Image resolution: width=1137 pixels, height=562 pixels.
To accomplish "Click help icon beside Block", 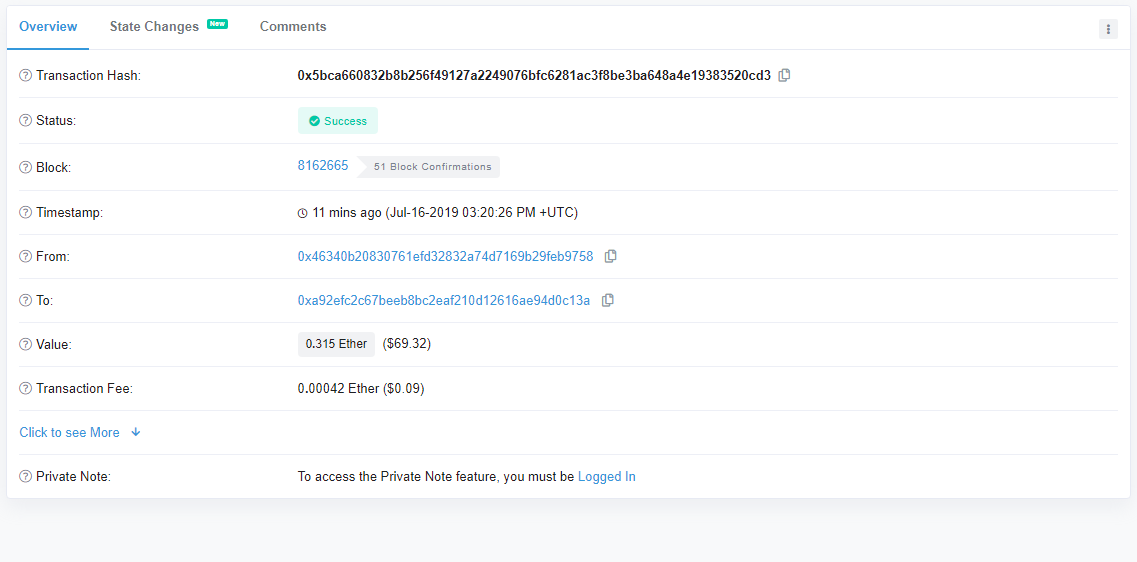I will (25, 168).
